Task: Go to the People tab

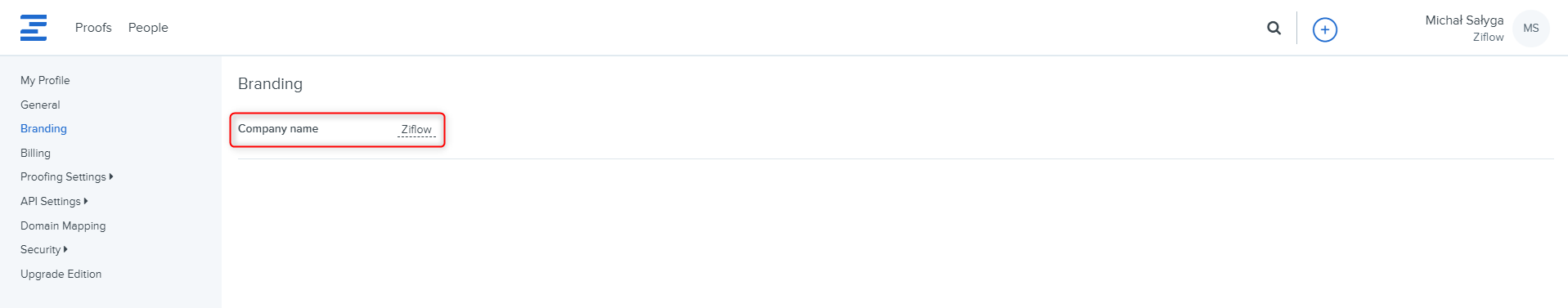Action: pyautogui.click(x=148, y=28)
